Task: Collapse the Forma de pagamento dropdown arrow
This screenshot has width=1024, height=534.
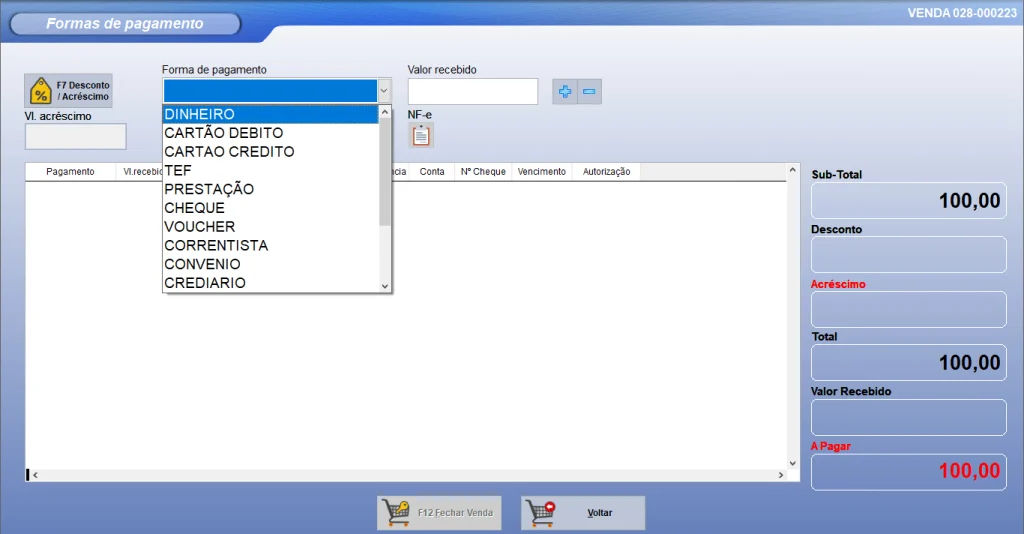Action: tap(384, 91)
